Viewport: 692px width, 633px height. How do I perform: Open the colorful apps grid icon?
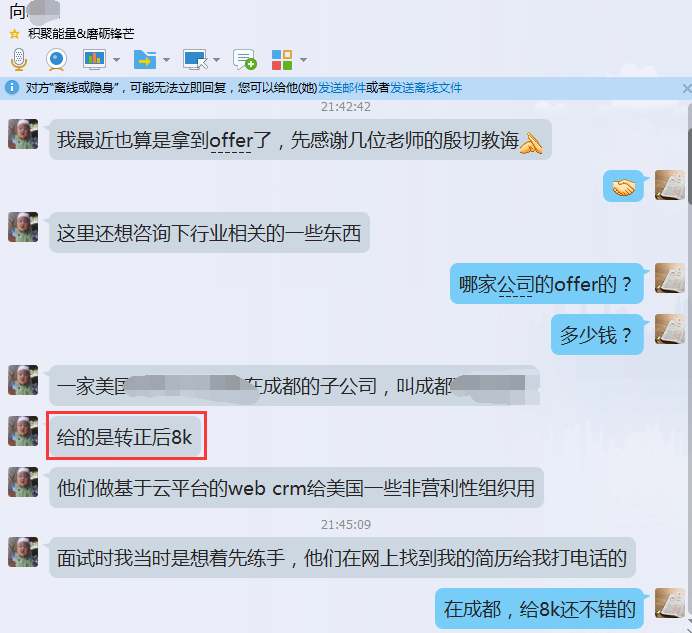click(282, 60)
